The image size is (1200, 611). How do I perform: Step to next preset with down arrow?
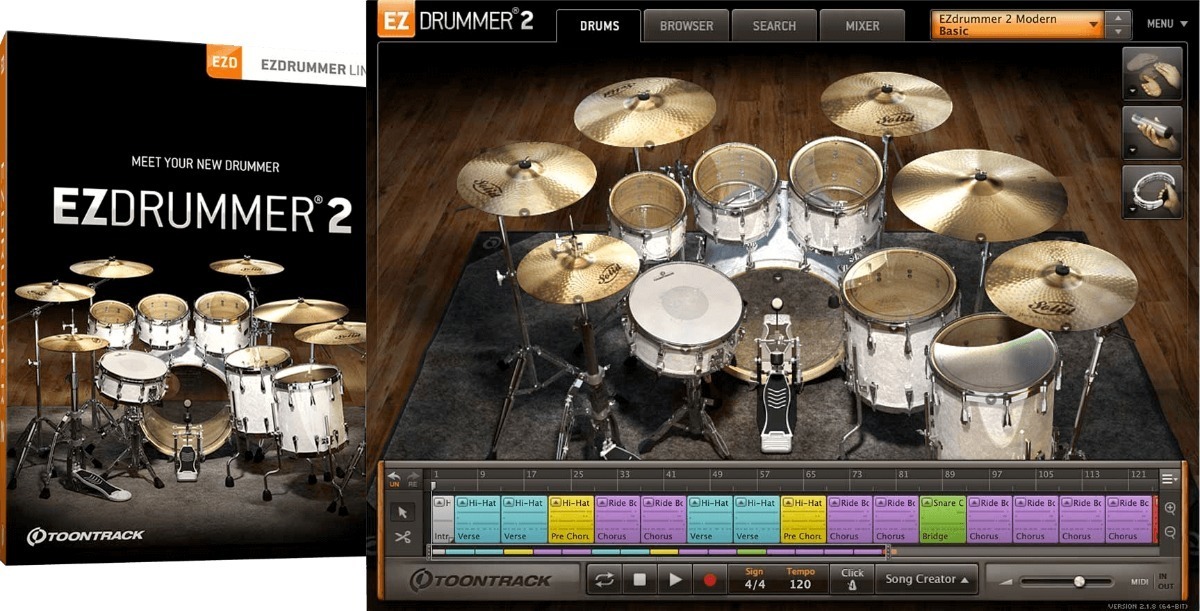click(1119, 32)
